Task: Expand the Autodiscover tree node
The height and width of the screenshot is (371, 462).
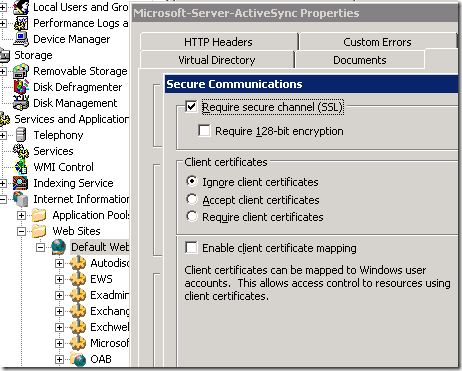Action: tap(59, 263)
